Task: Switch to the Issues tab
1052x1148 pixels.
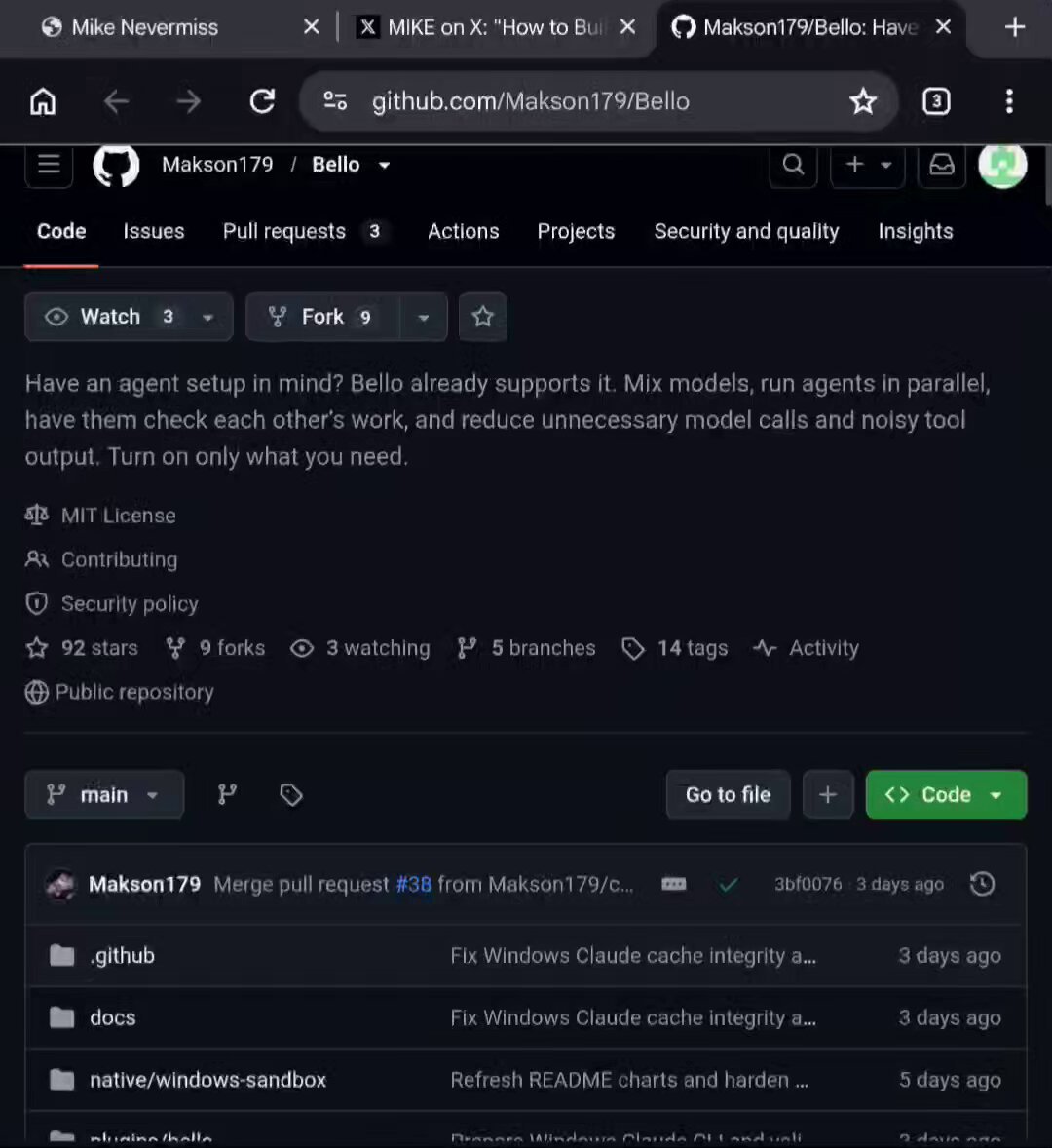Action: click(154, 231)
